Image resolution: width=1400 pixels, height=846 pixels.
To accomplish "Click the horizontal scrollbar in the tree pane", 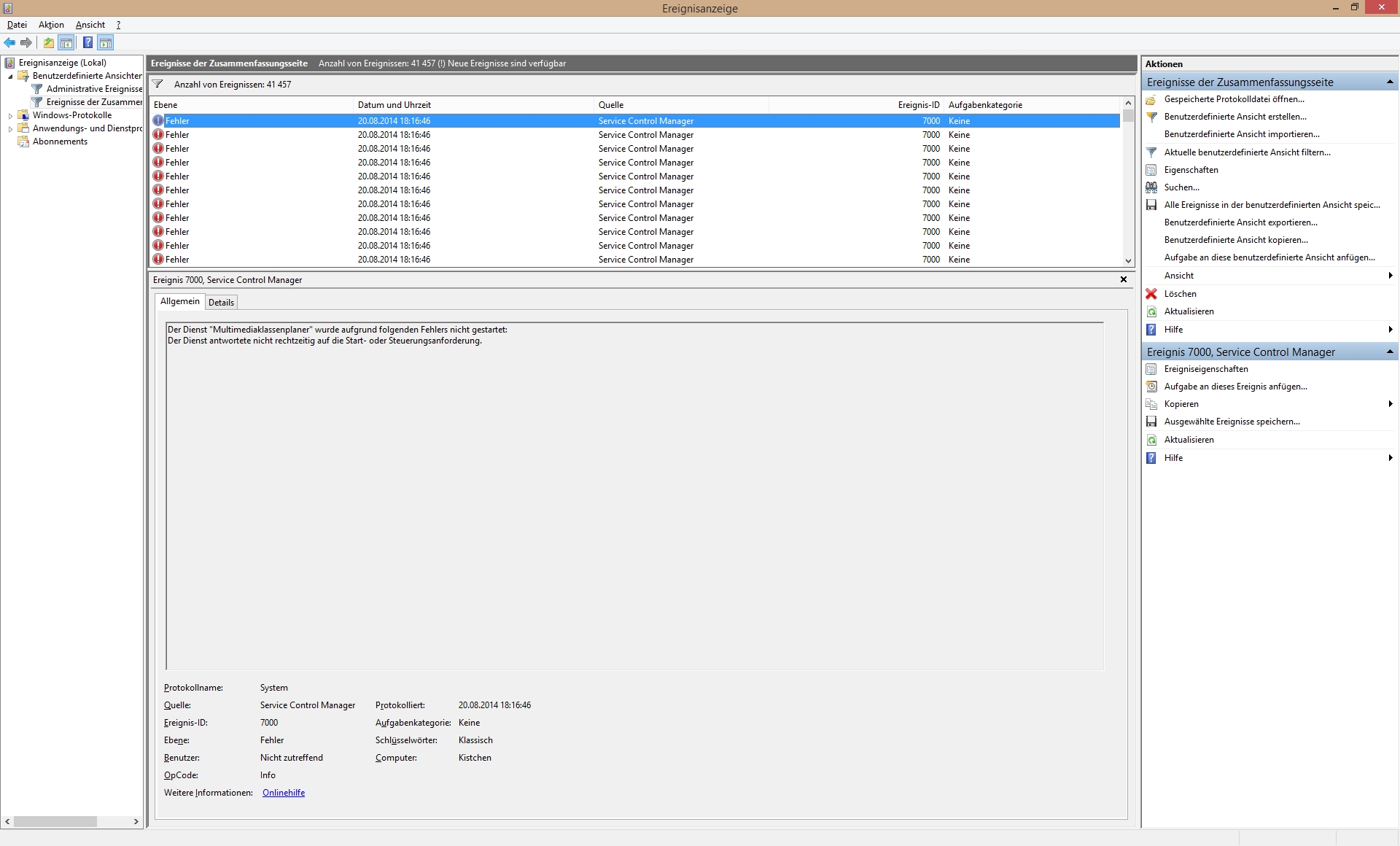I will click(55, 821).
